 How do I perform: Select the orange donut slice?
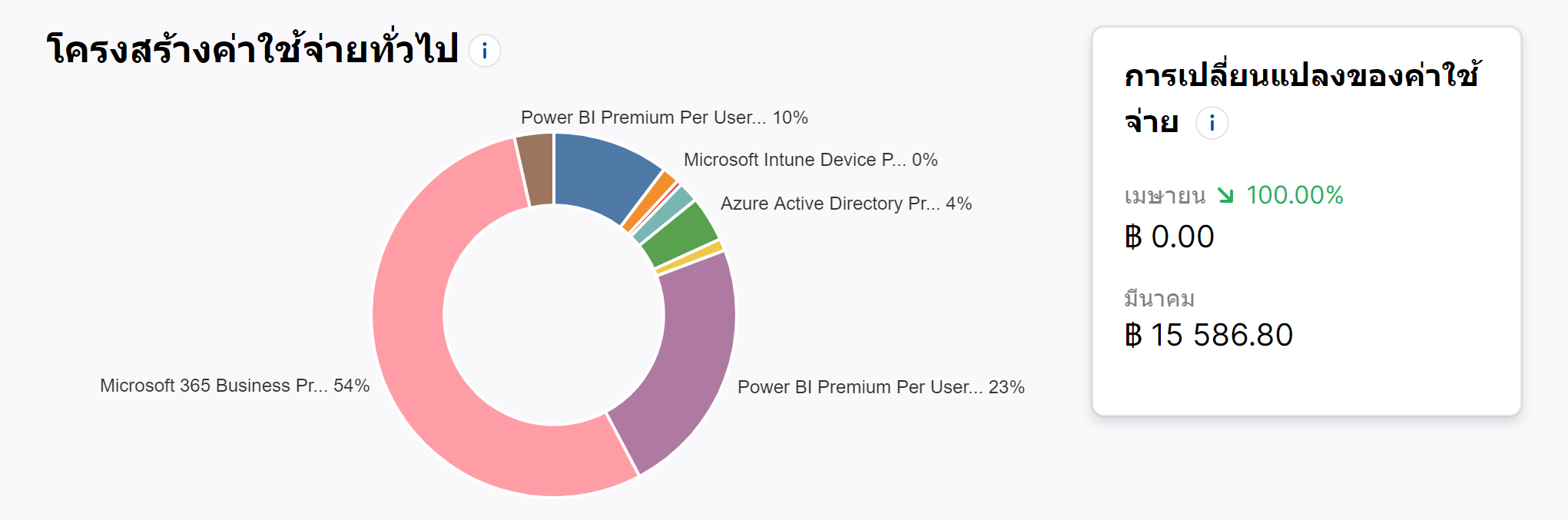649,203
